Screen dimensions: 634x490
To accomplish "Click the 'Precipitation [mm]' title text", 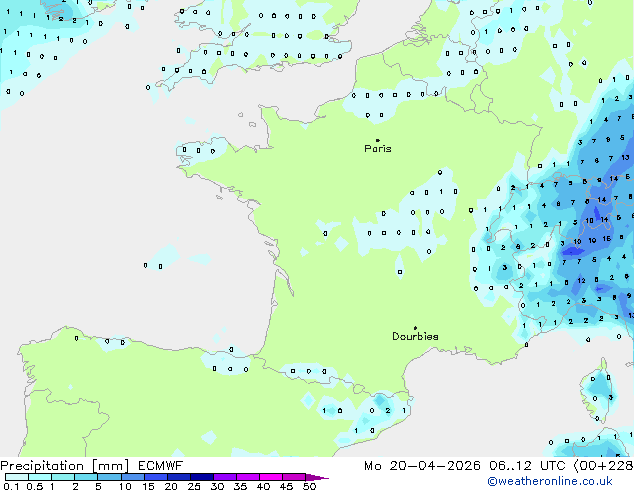I will click(65, 466).
